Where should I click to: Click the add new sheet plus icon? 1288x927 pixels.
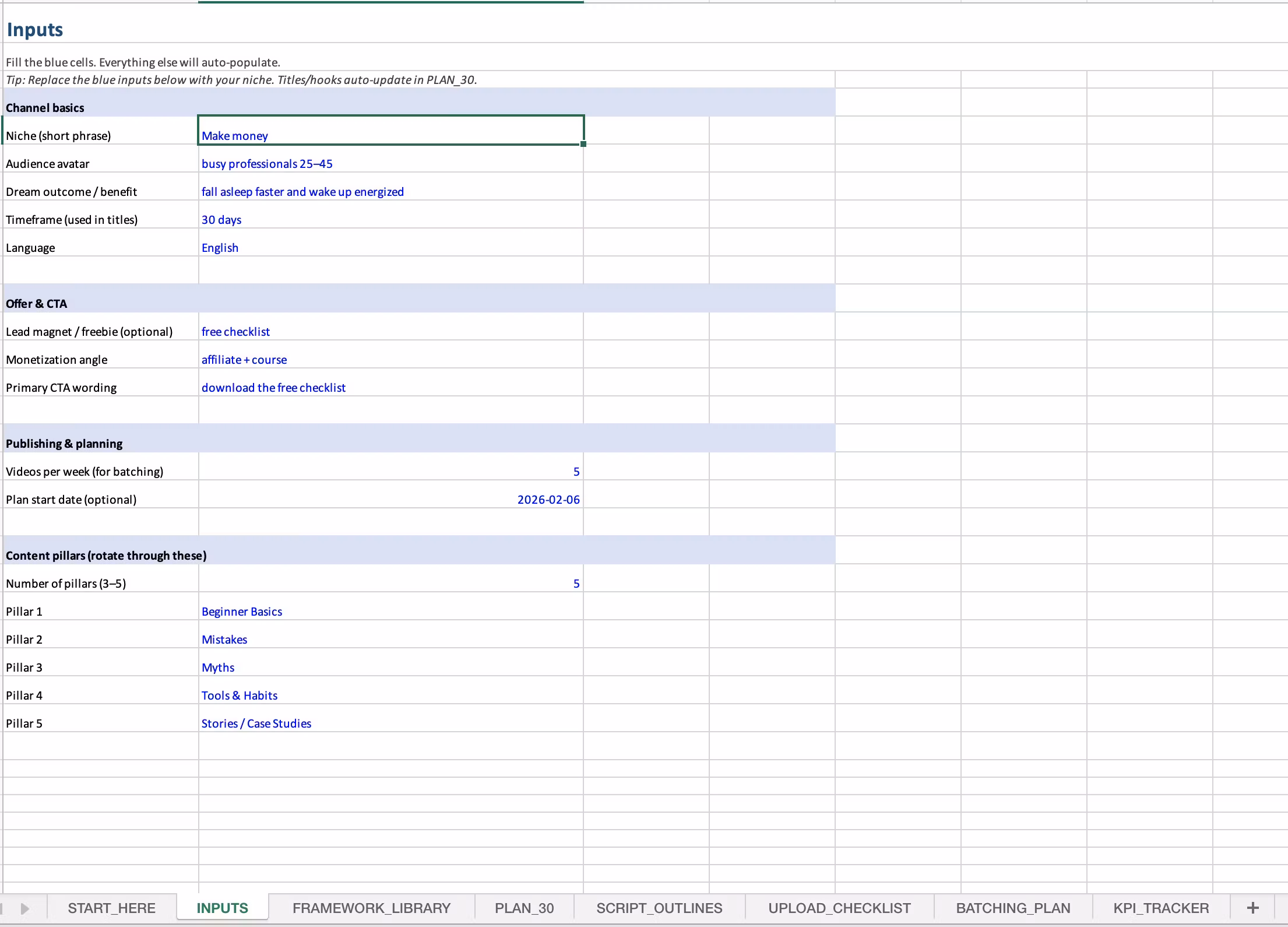click(1252, 908)
